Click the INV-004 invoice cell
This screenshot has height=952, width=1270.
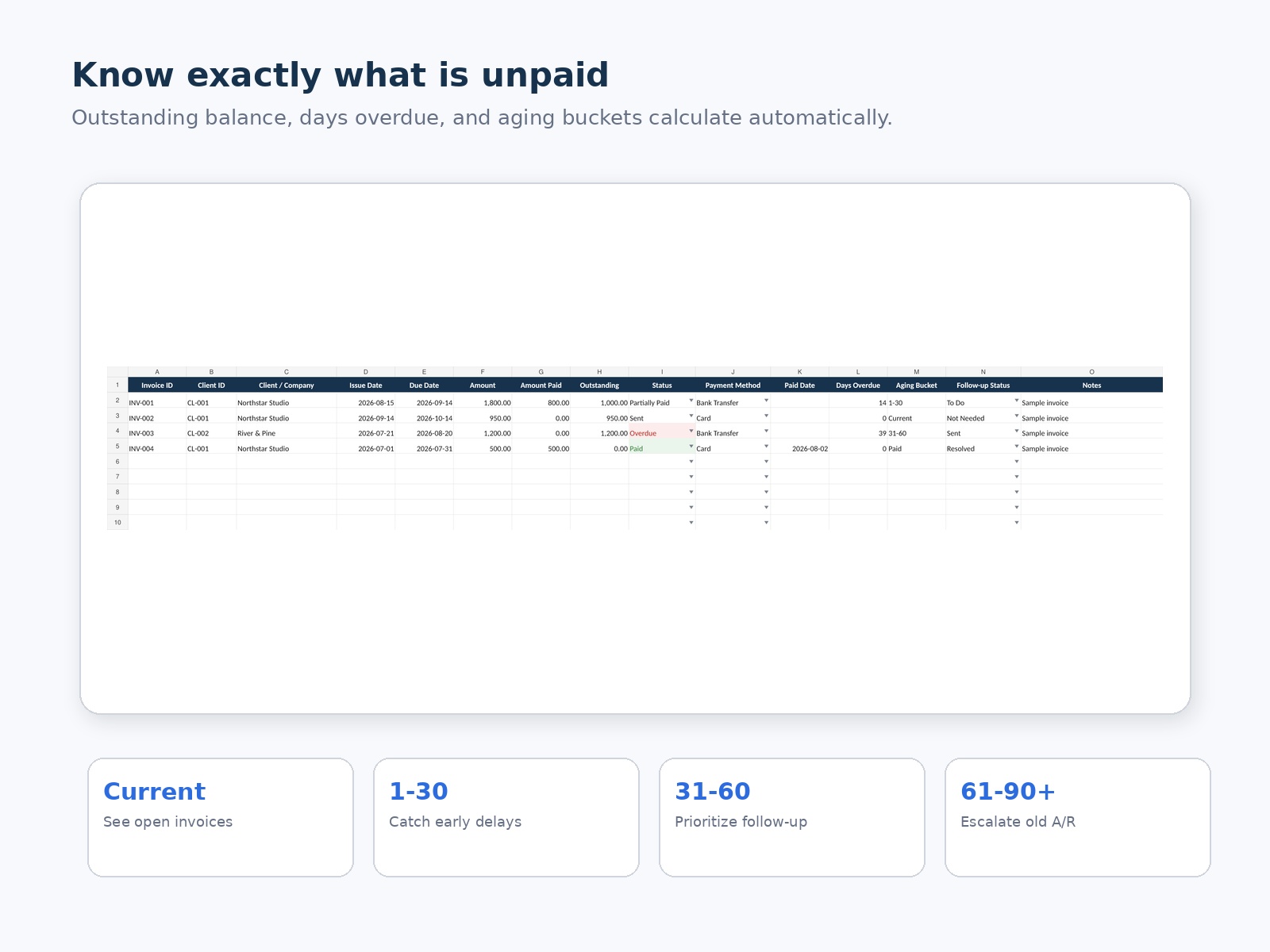pyautogui.click(x=157, y=446)
